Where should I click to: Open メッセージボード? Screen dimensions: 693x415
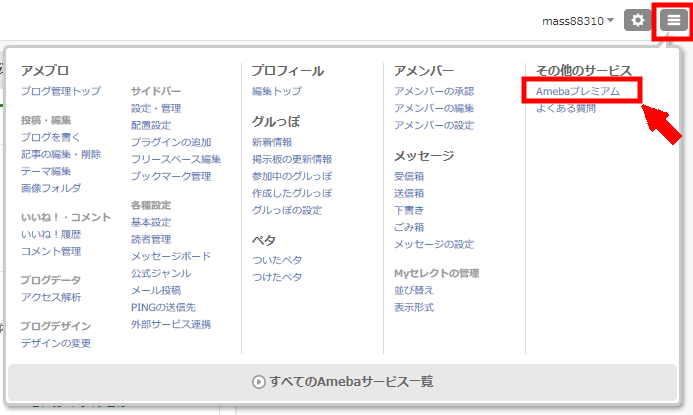[171, 256]
